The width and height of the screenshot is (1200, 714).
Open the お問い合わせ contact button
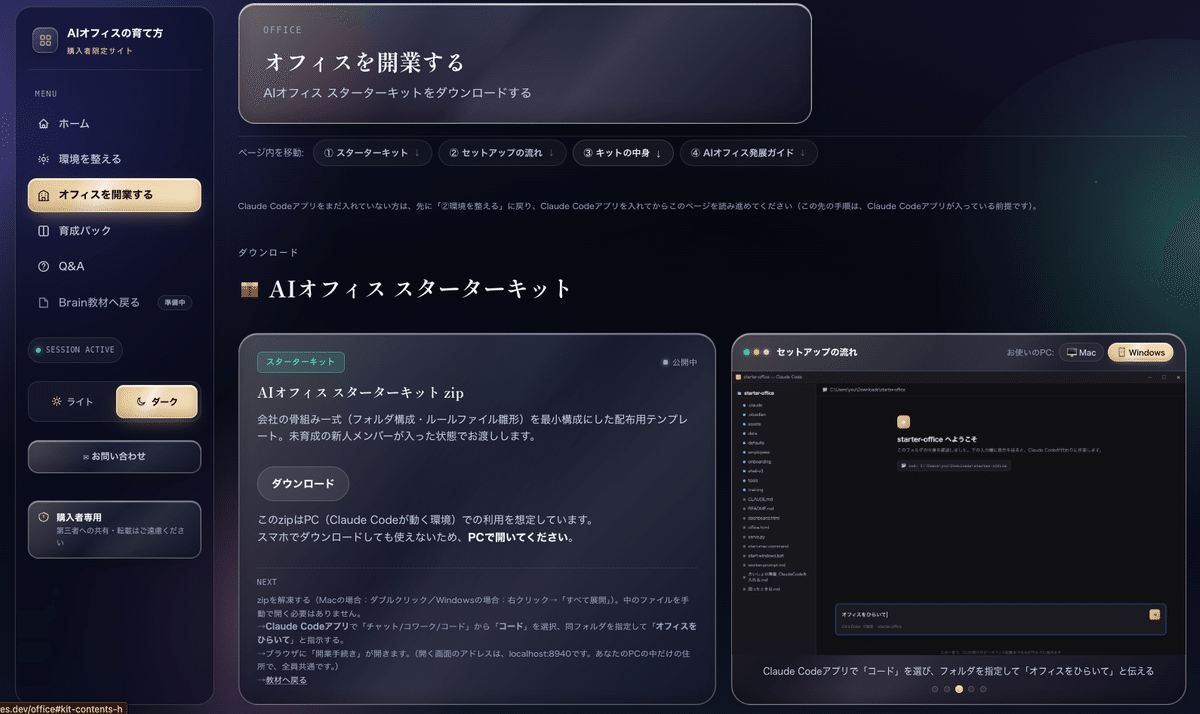(114, 456)
